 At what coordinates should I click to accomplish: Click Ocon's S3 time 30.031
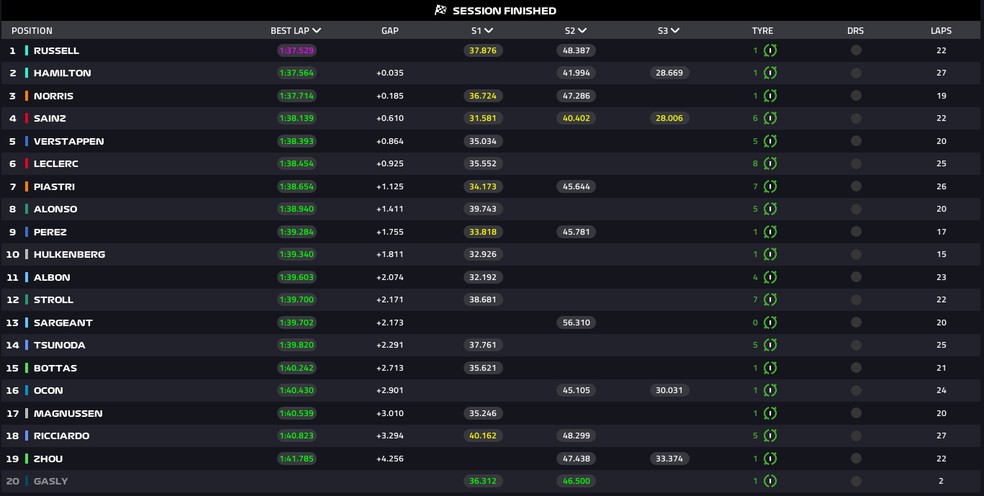coord(670,390)
